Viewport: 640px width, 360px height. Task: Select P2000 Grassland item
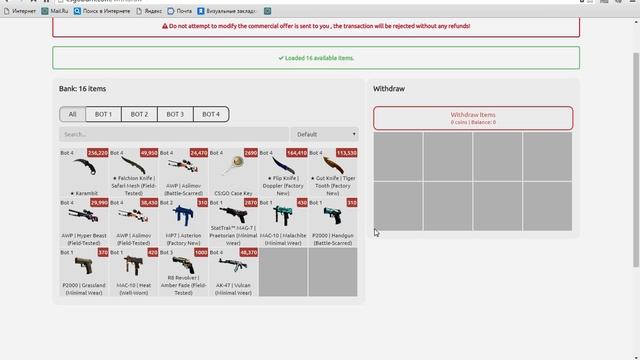coord(84,272)
